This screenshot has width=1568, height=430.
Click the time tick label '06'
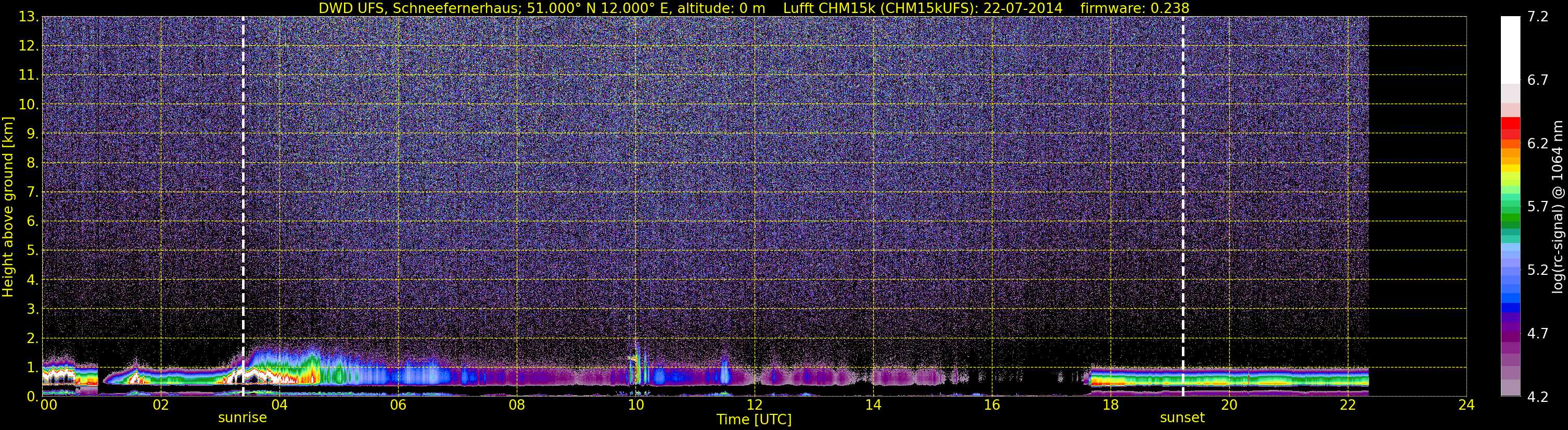pyautogui.click(x=398, y=406)
